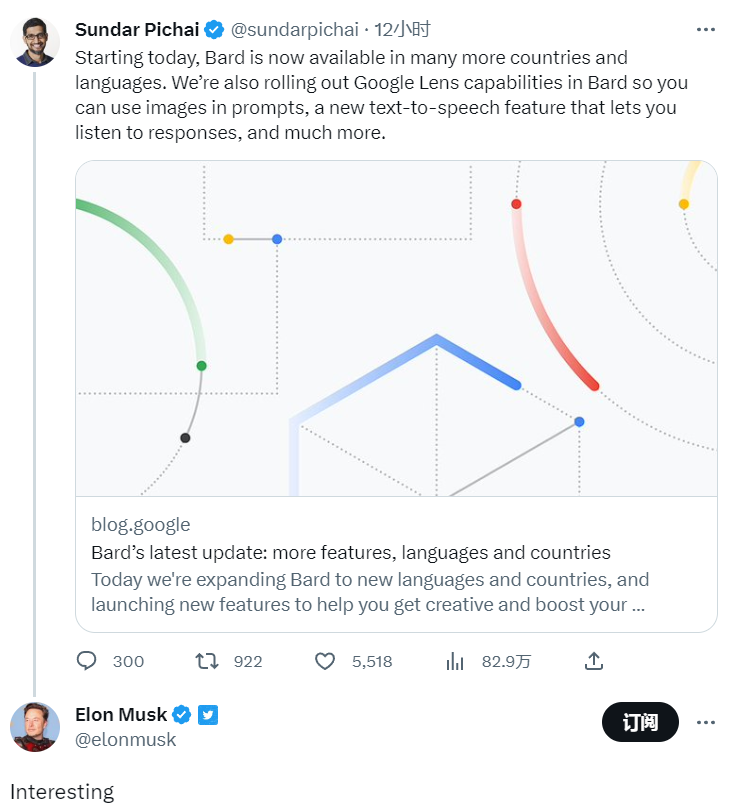Click Sundar Pichai's verified badge
The image size is (735, 810).
coord(214,29)
